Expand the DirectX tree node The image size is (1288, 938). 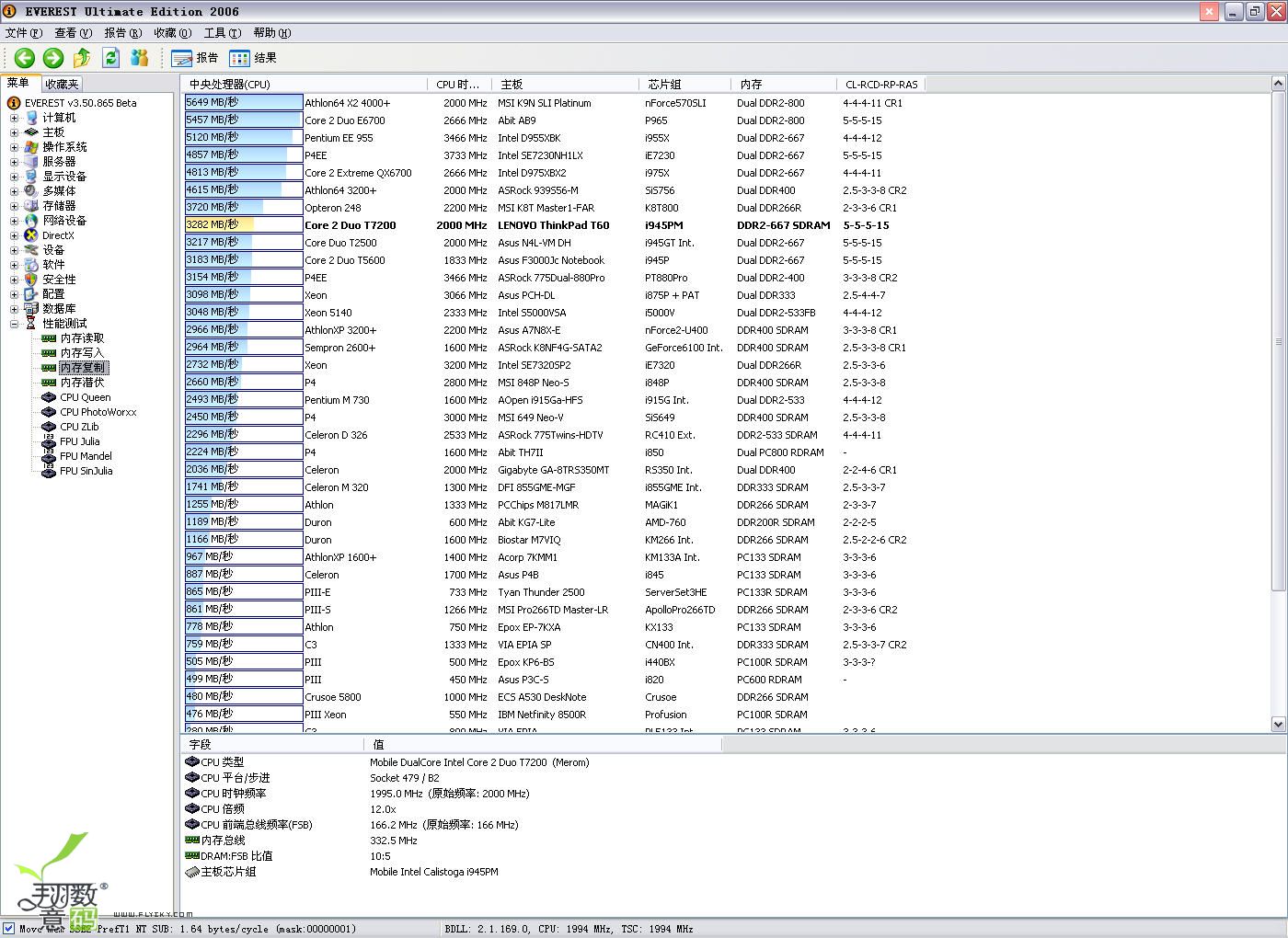14,235
